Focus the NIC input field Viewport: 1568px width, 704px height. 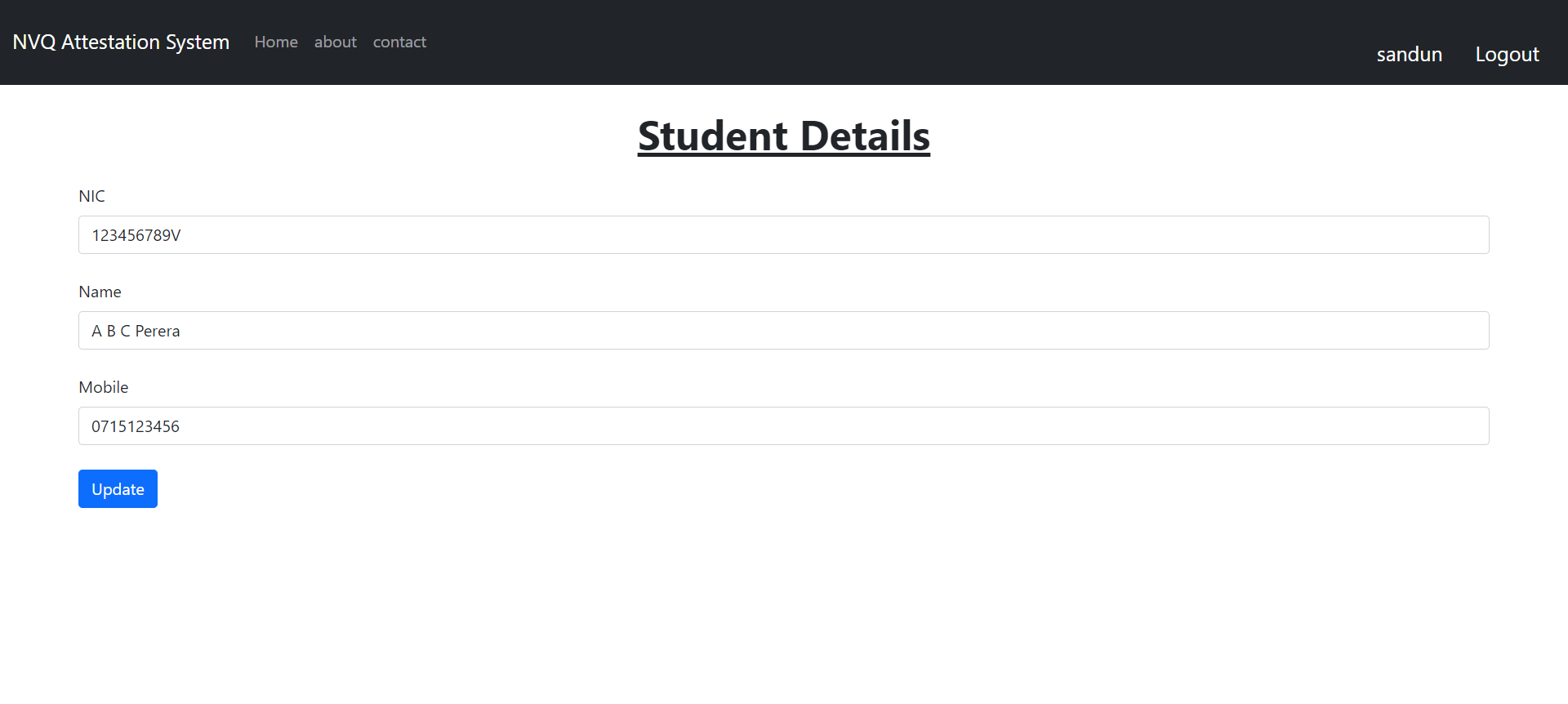coord(784,235)
